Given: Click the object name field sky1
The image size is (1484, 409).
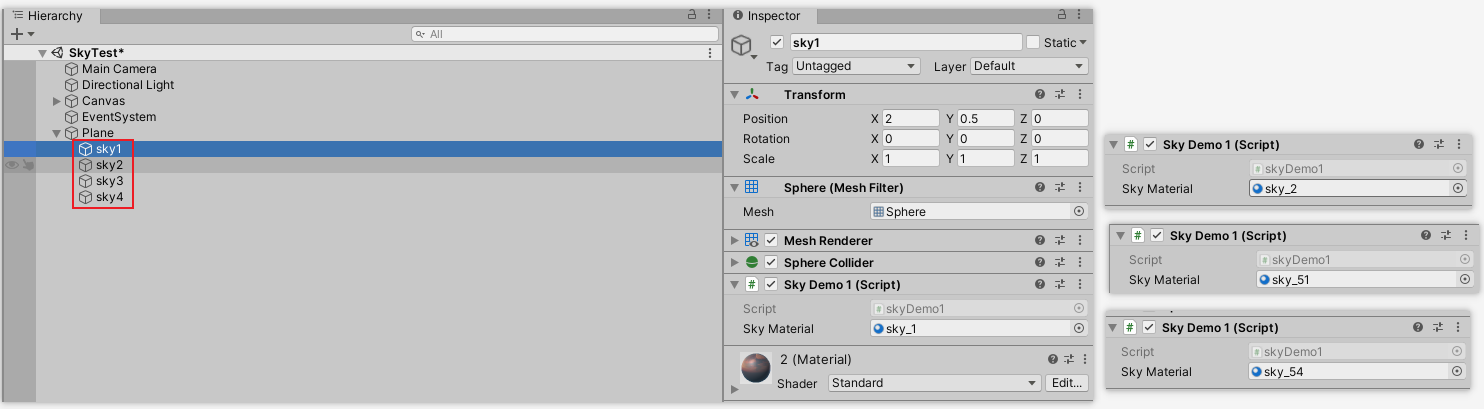Looking at the screenshot, I should click(x=905, y=42).
